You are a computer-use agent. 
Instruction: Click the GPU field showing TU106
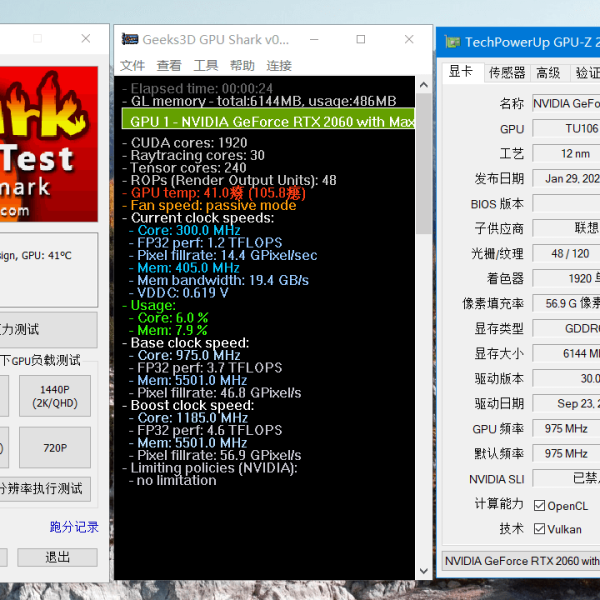(x=566, y=129)
